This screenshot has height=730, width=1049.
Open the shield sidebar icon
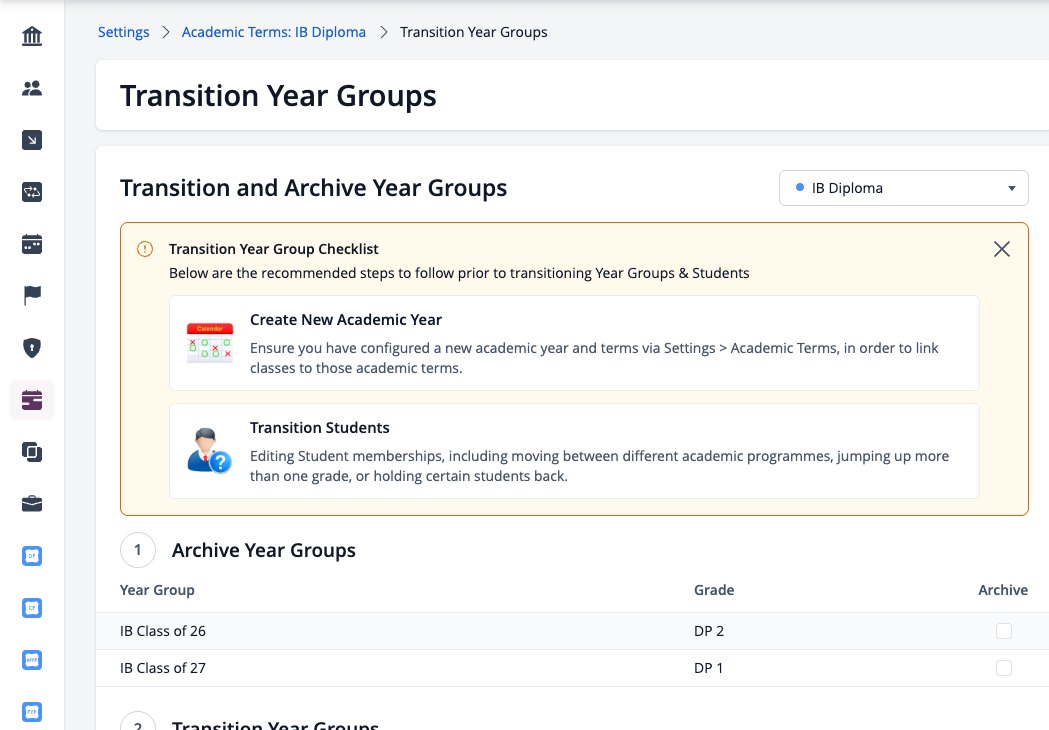point(31,348)
